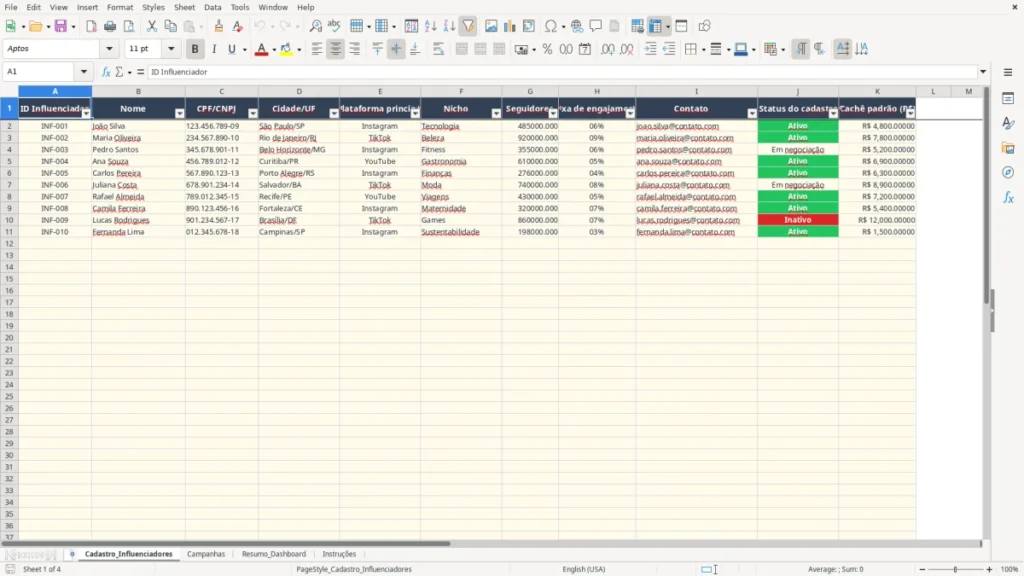Export as PDF icon
1024x576 pixels.
(91, 26)
